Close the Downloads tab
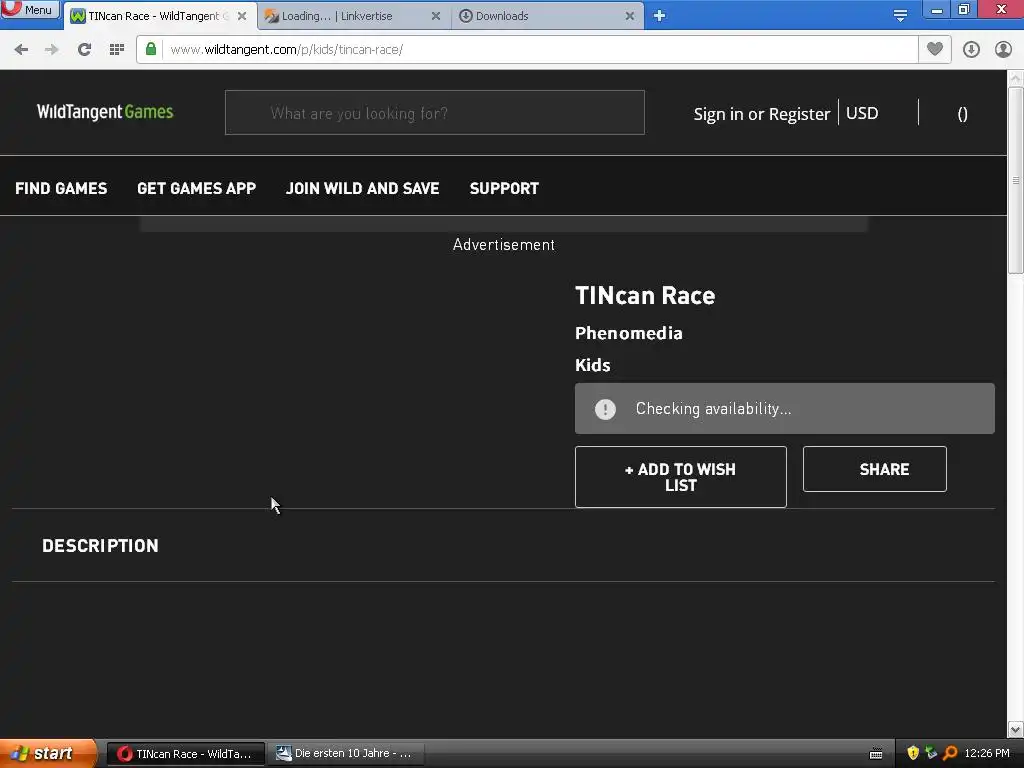Viewport: 1024px width, 768px height. point(630,16)
